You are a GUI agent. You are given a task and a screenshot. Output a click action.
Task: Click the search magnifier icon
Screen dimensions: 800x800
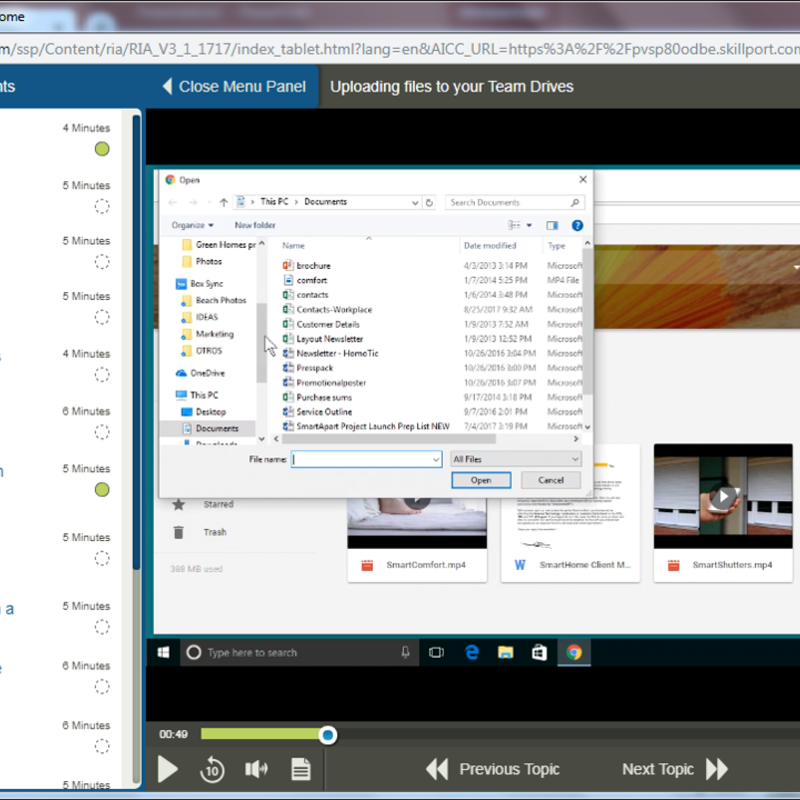[574, 203]
